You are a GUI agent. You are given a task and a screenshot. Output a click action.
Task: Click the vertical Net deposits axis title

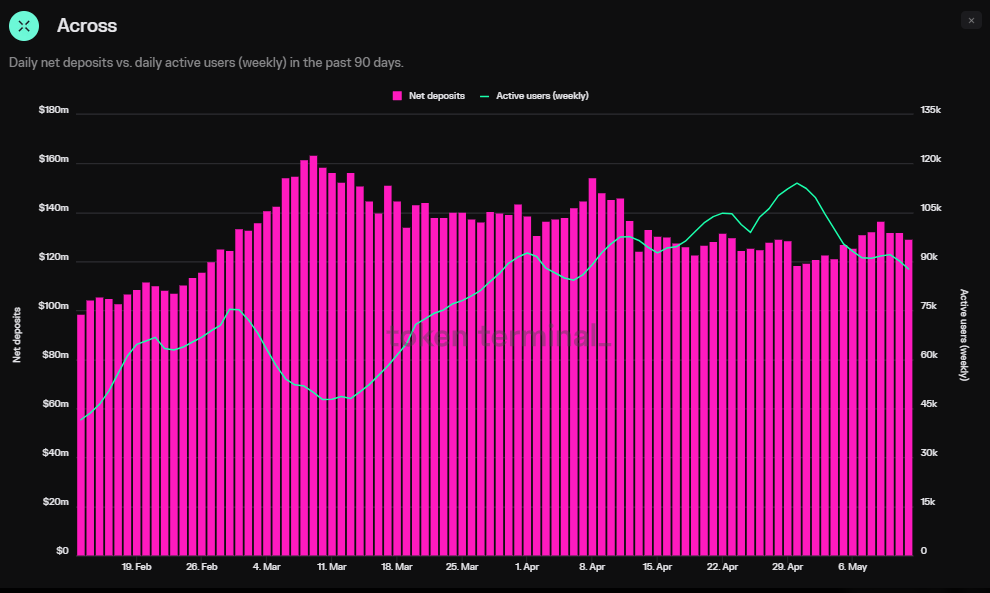point(17,335)
